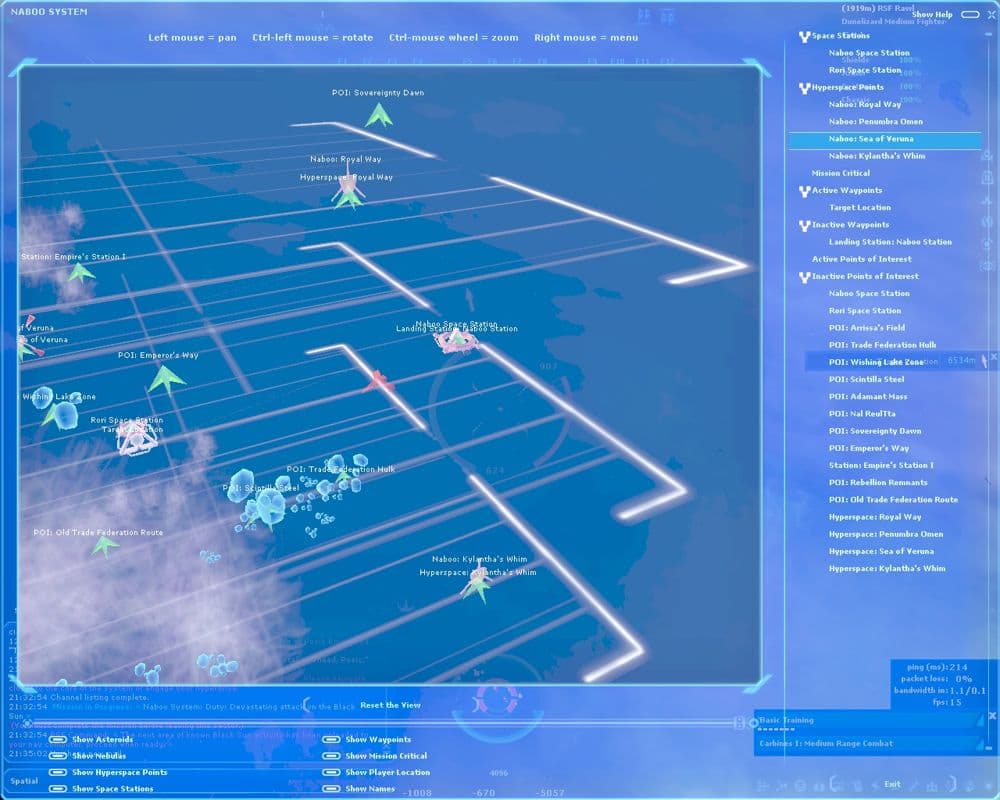This screenshot has height=800, width=1000.
Task: Click the Active Points of Interest entry
Action: (862, 259)
